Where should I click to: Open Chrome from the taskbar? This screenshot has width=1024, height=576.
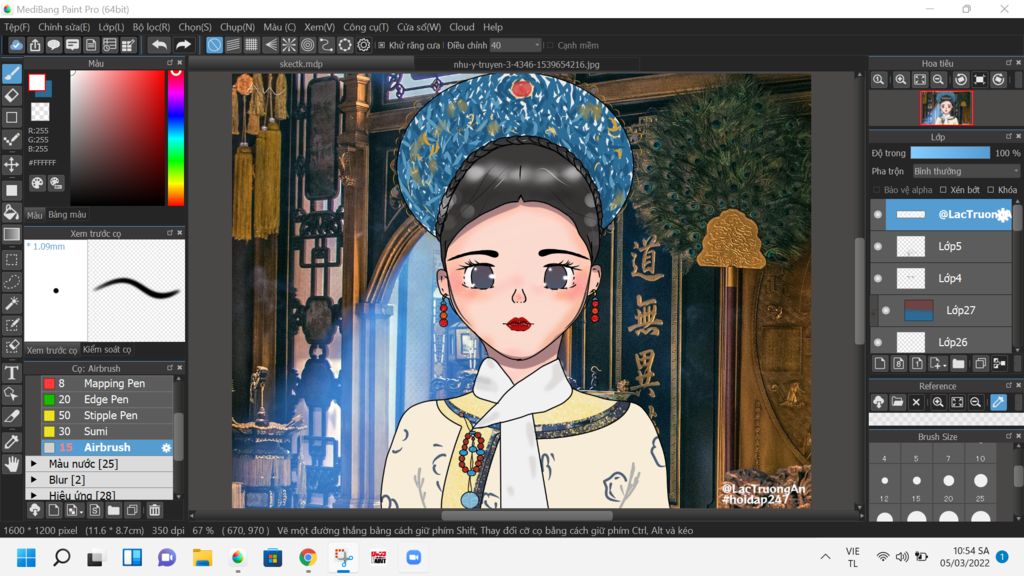coord(308,557)
